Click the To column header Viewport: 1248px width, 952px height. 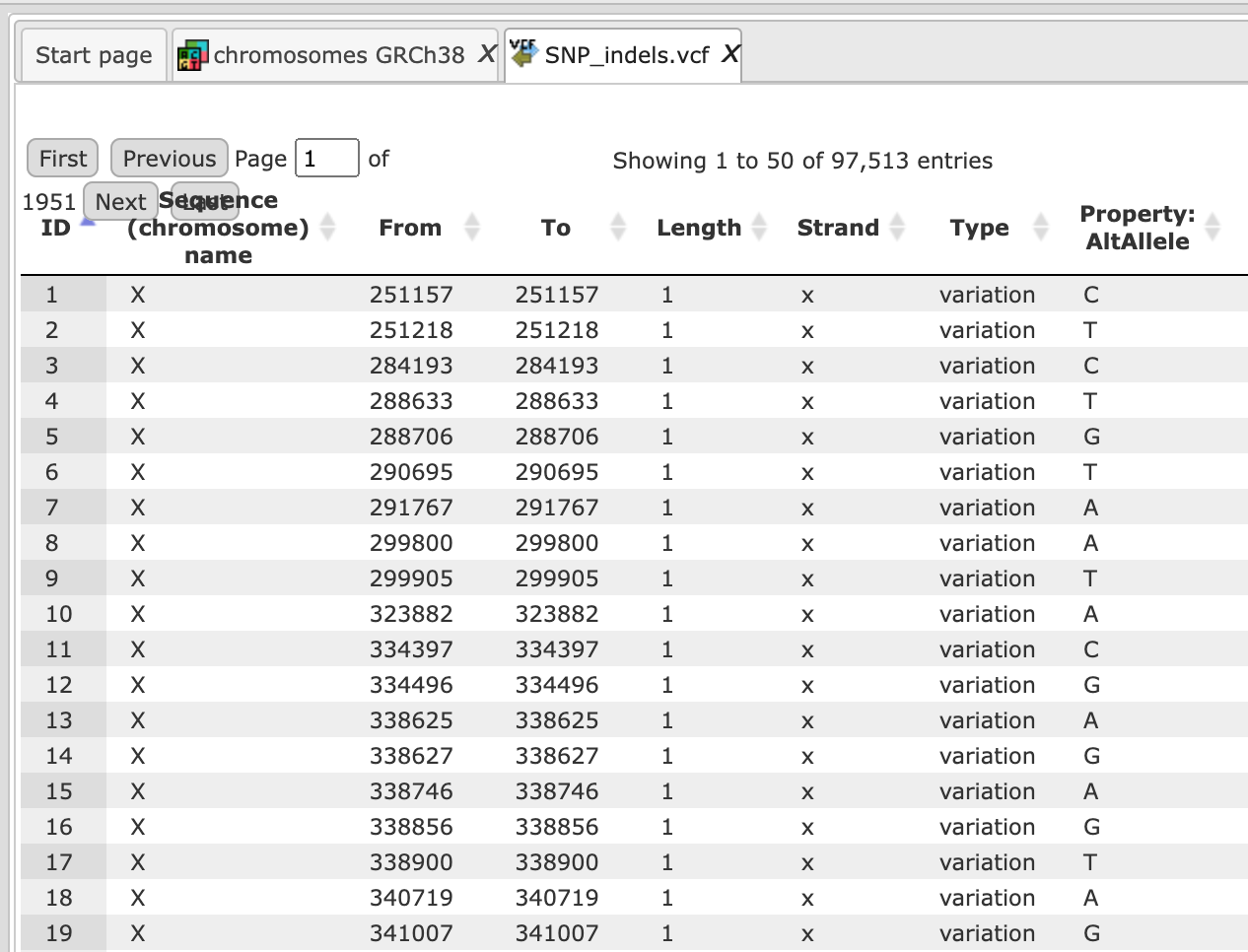pyautogui.click(x=556, y=228)
